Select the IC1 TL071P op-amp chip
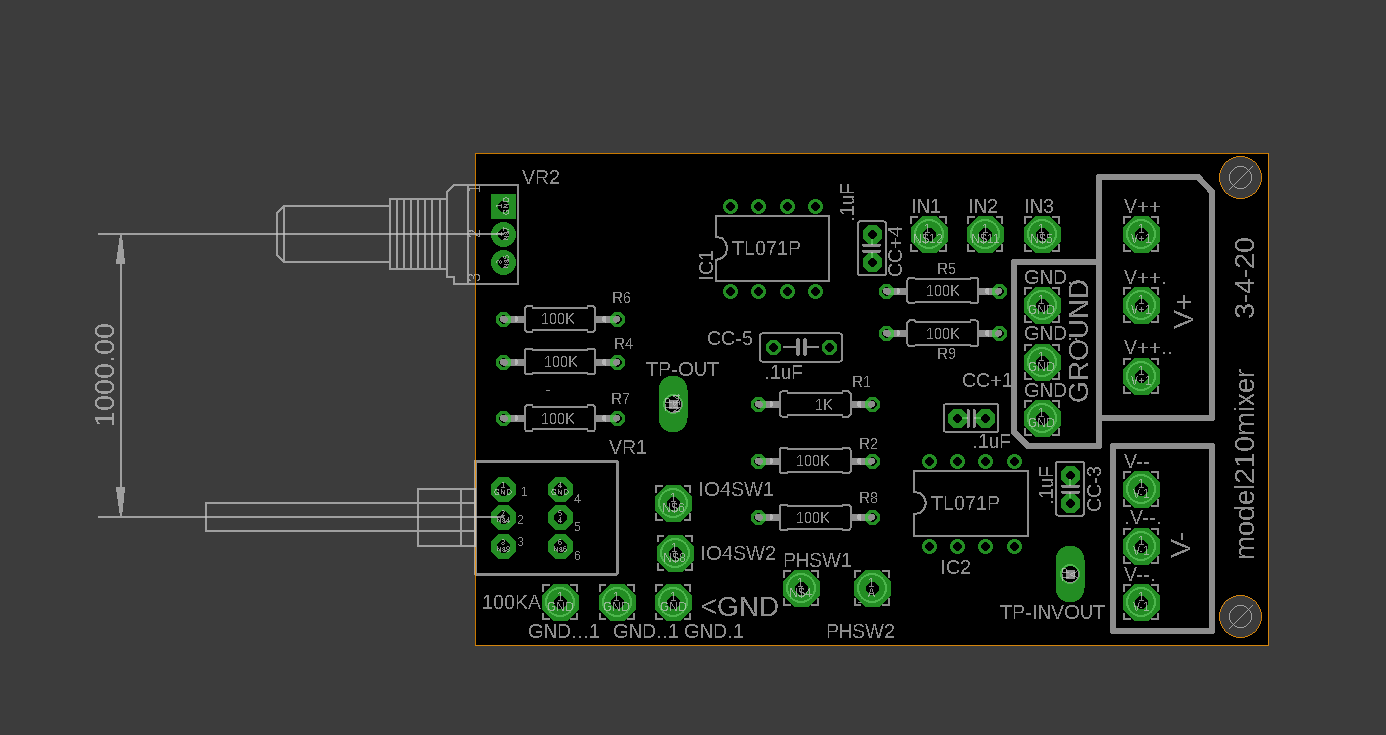This screenshot has width=1386, height=735. click(772, 248)
